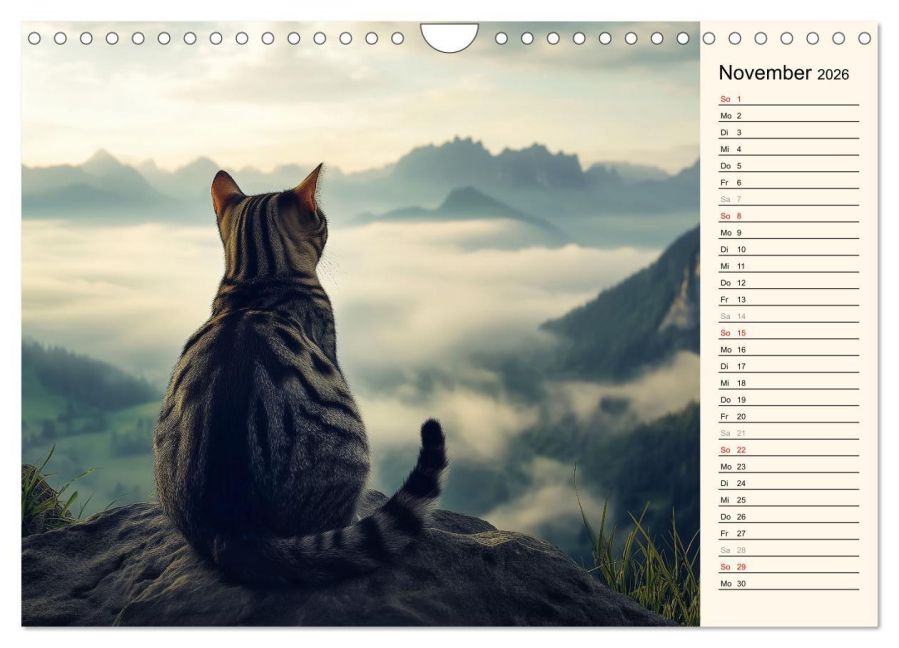Click the calendar hanger notch at top
This screenshot has width=899, height=648.
tap(449, 36)
